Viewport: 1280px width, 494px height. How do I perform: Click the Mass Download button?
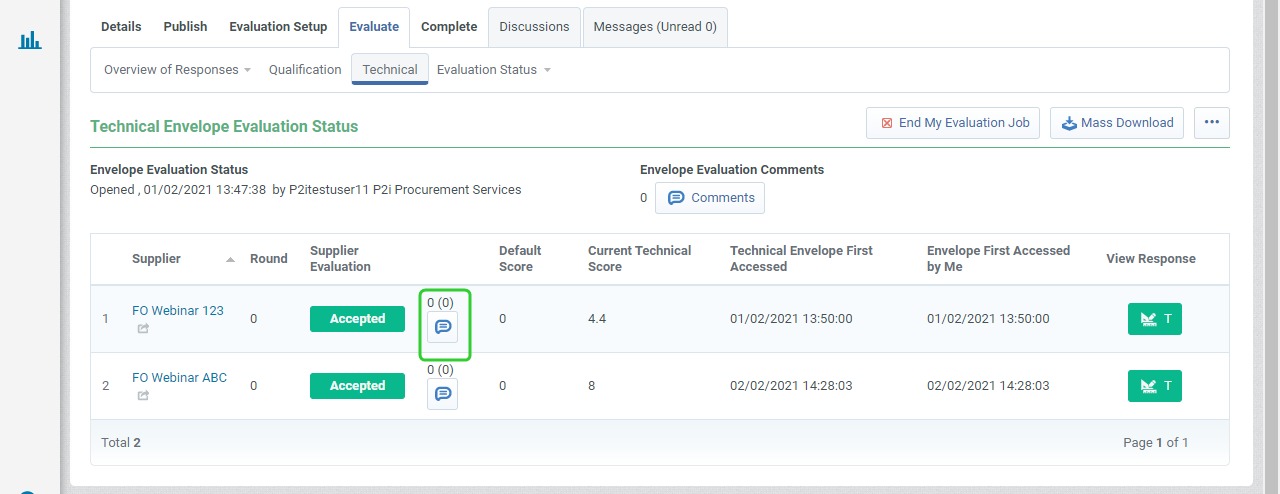(1116, 123)
